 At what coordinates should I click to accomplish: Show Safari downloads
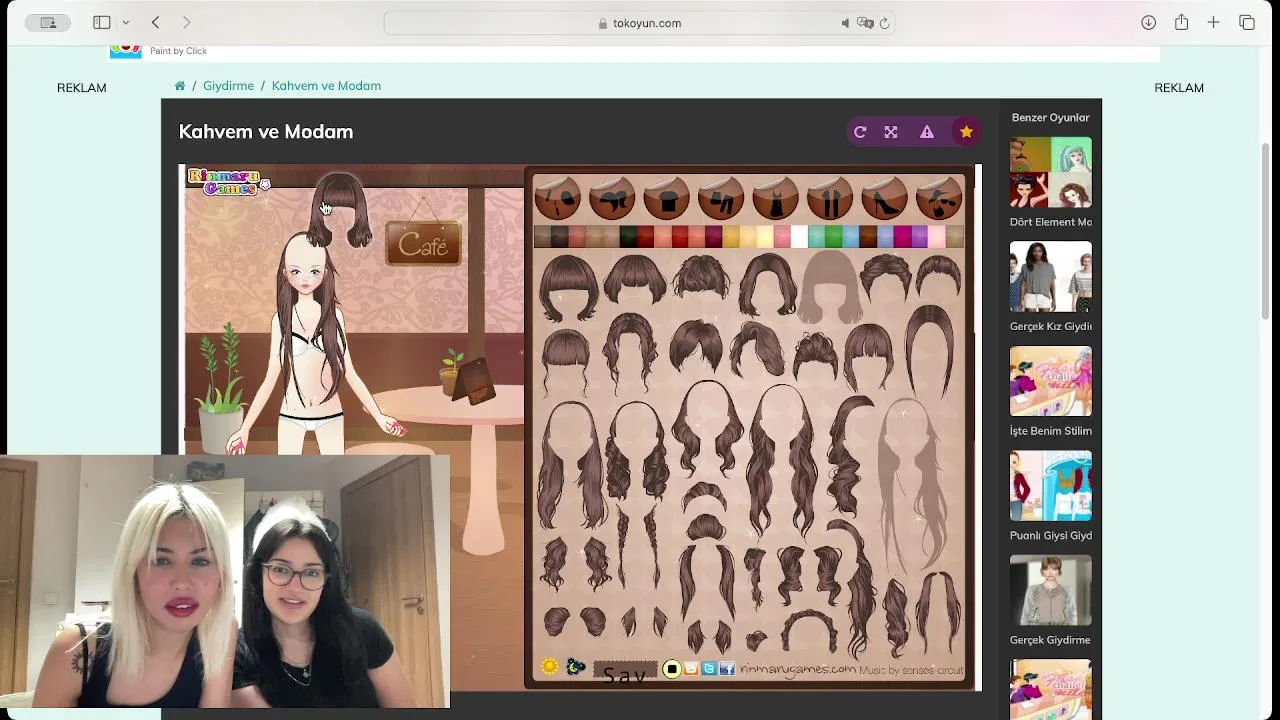tap(1149, 22)
